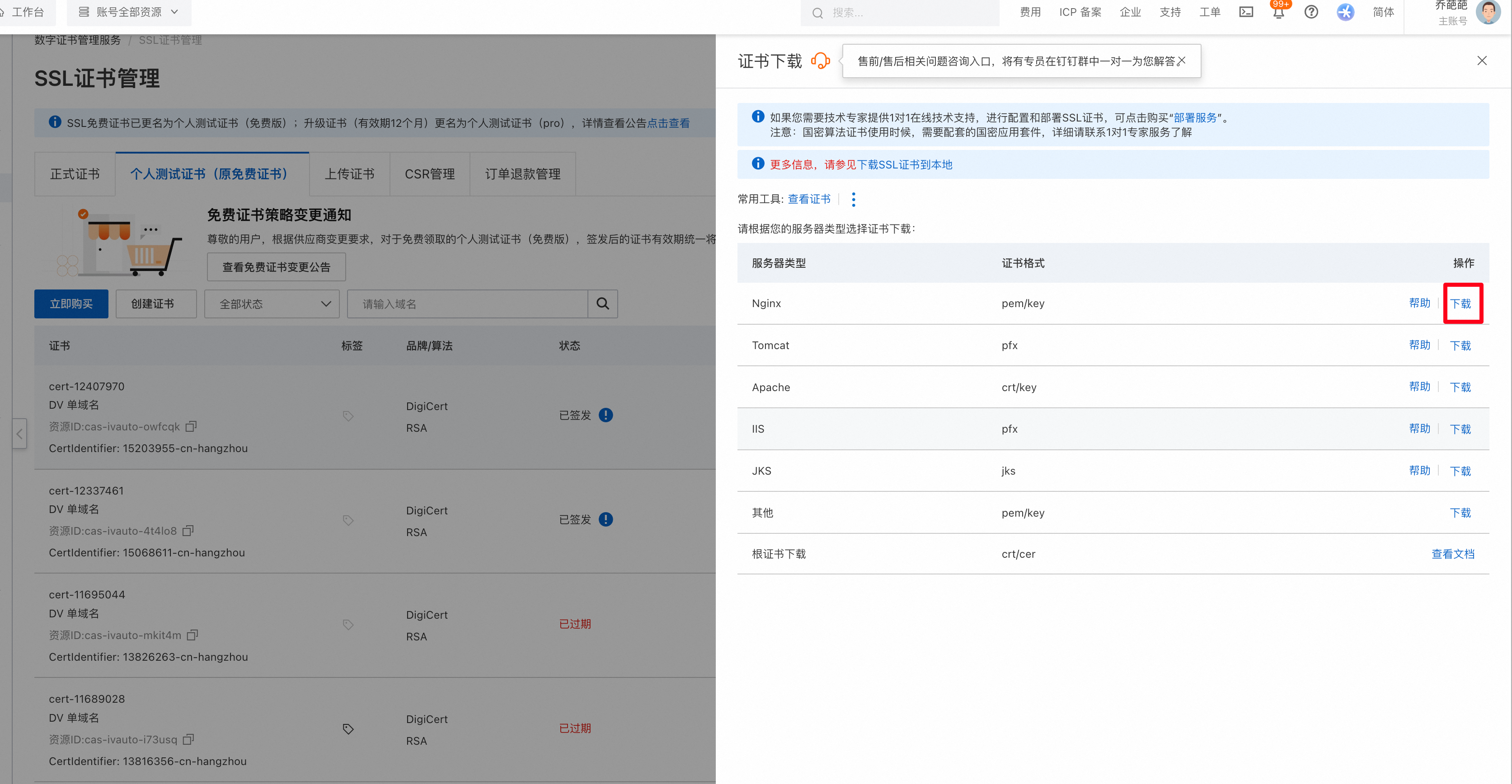
Task: Download the 其他 pem/key certificate
Action: click(x=1460, y=513)
